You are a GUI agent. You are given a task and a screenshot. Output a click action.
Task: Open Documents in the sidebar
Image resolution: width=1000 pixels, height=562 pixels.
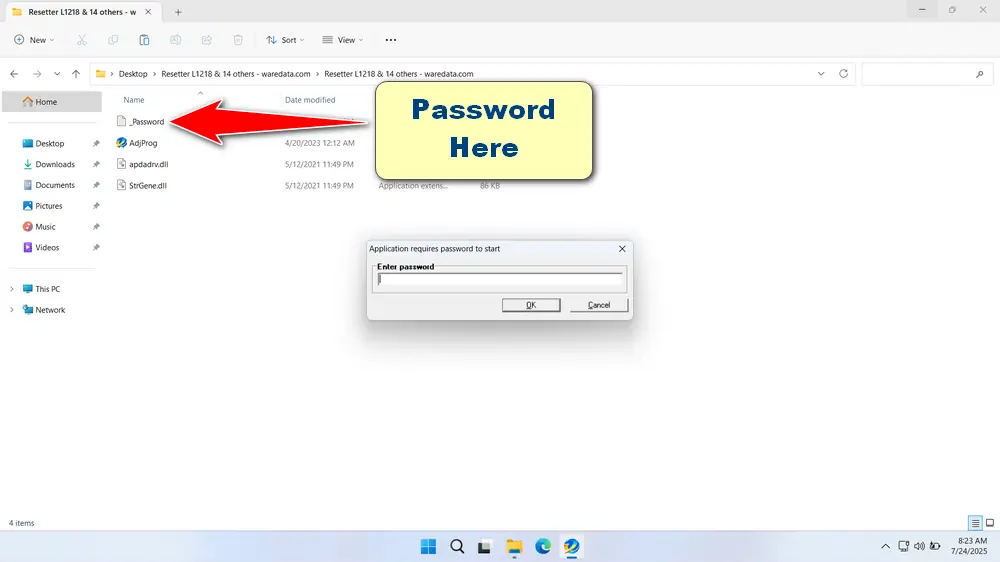[x=55, y=185]
